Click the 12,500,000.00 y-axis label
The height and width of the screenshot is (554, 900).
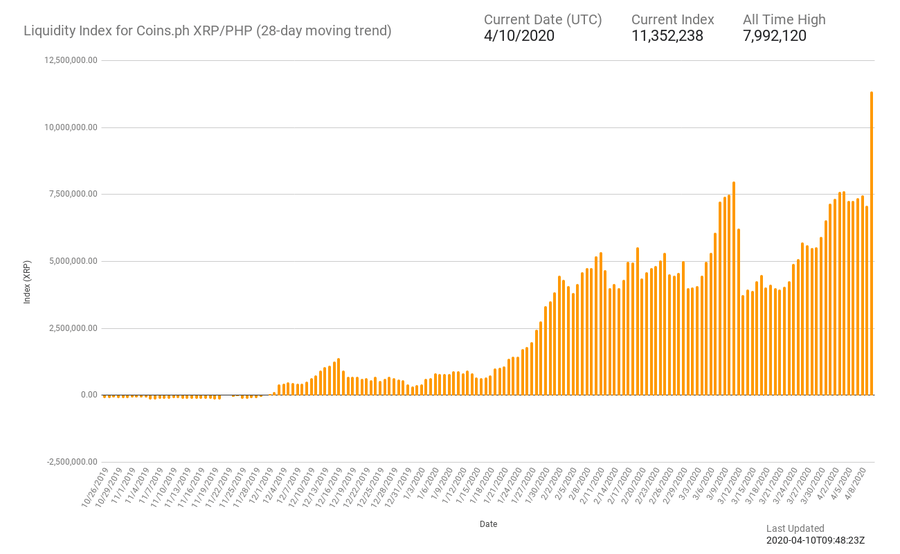(x=71, y=60)
